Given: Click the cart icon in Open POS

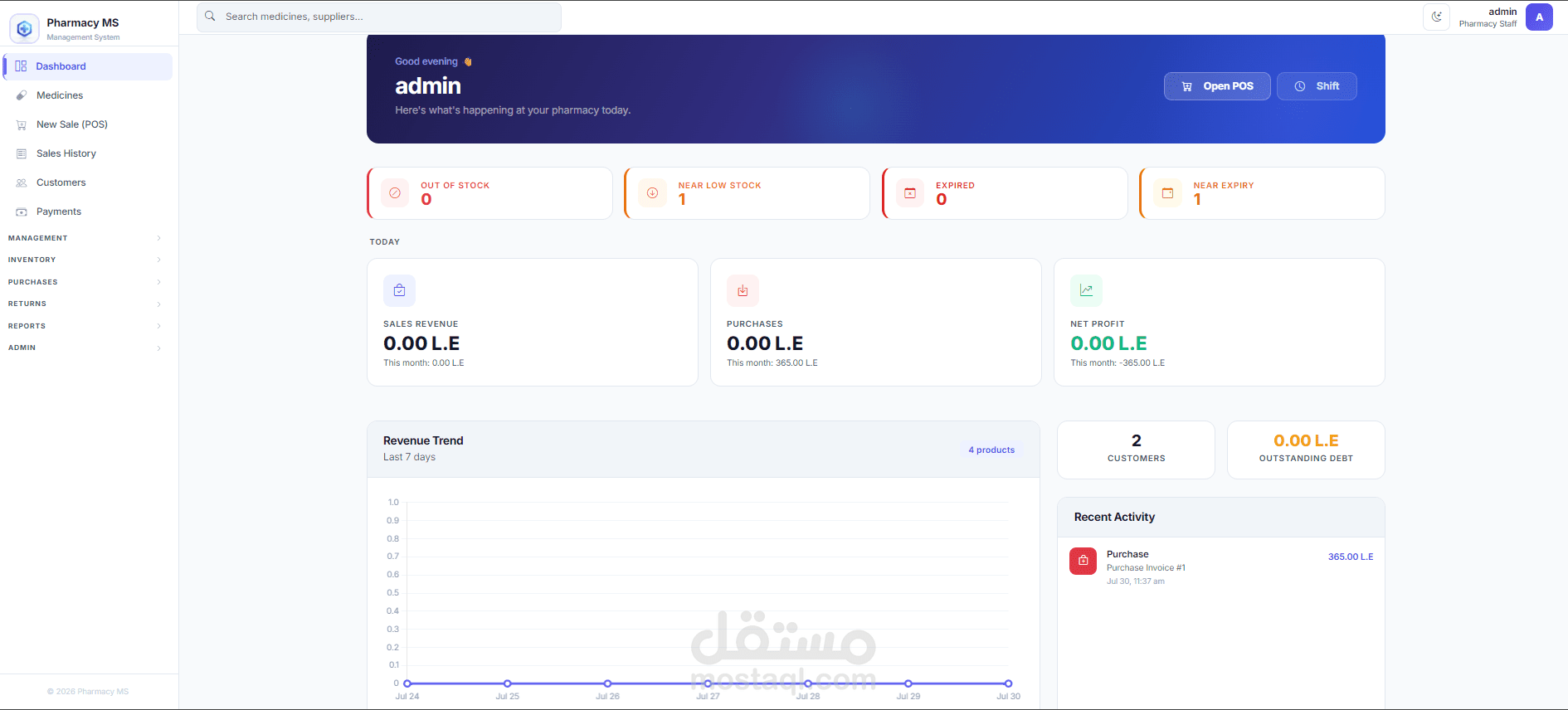Looking at the screenshot, I should (x=1187, y=86).
